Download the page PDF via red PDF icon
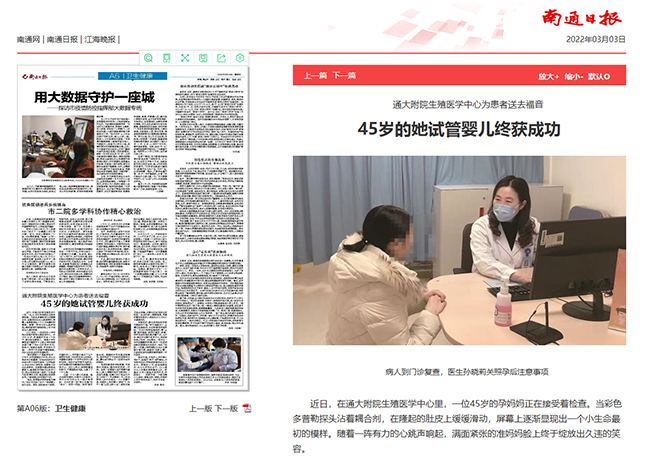The image size is (650, 460). coord(247,408)
